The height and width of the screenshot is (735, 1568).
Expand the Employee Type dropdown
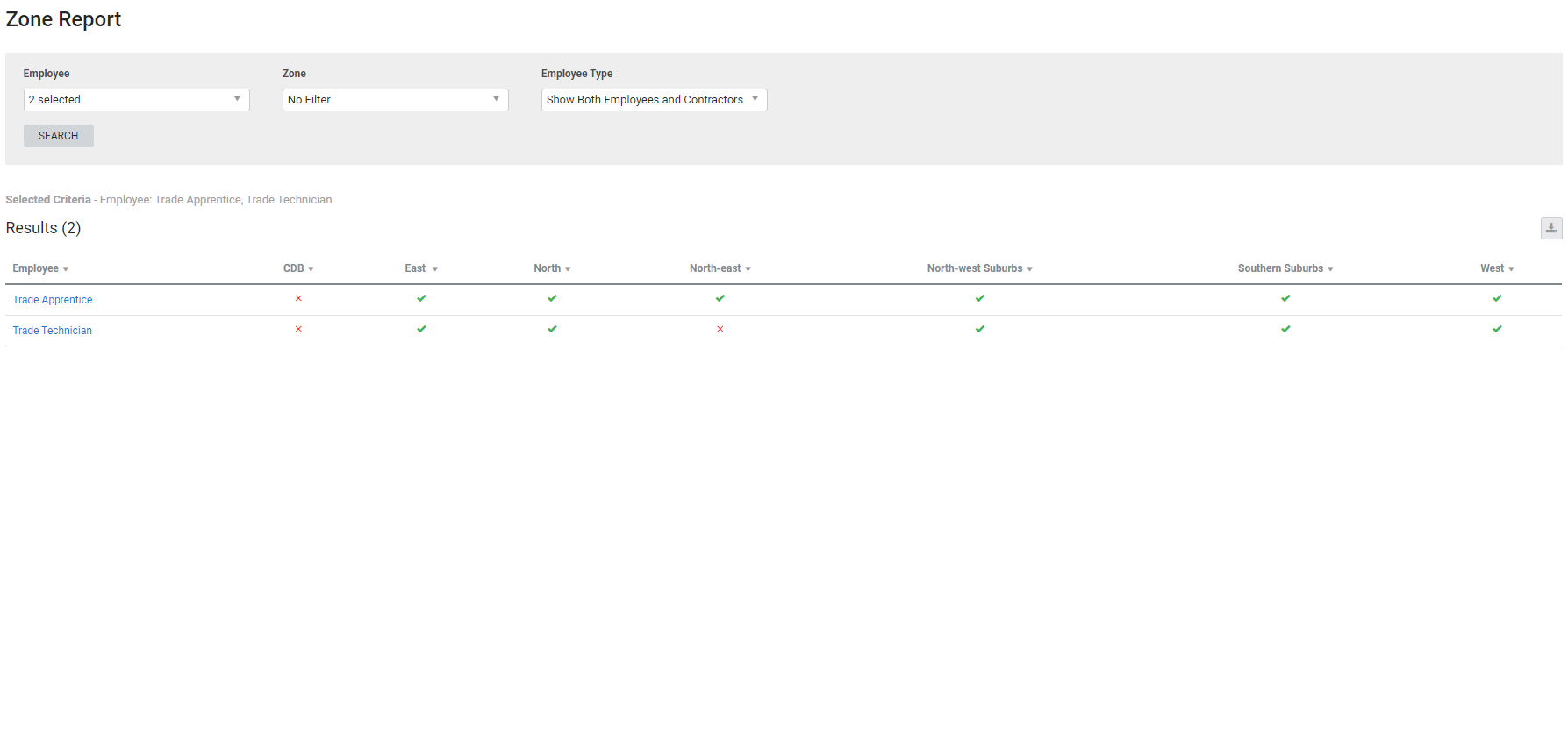point(654,100)
